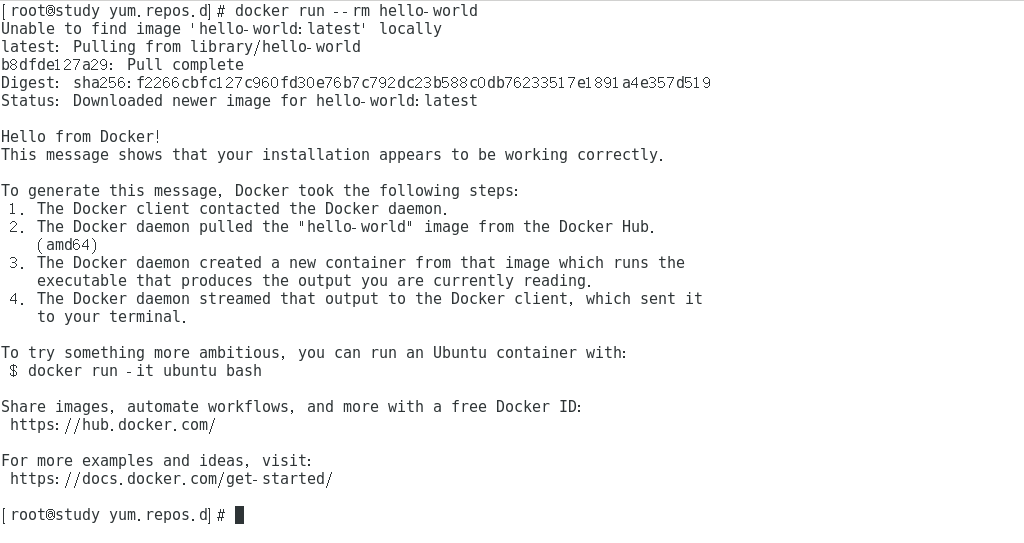This screenshot has height=543, width=1024.
Task: Click the 'latest: Pulling from library/hello-world' line
Action: [181, 47]
